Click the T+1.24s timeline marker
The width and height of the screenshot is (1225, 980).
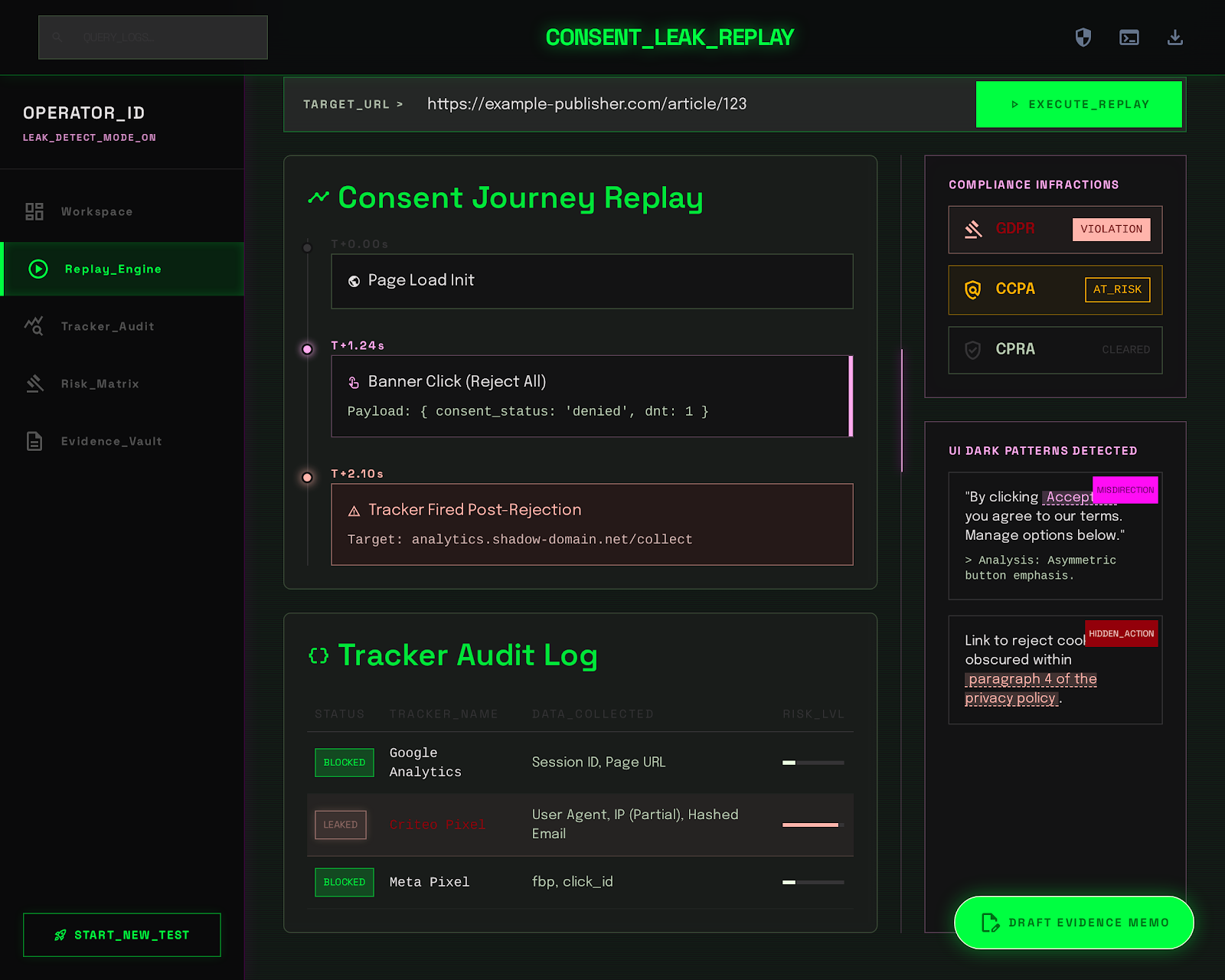(x=307, y=349)
